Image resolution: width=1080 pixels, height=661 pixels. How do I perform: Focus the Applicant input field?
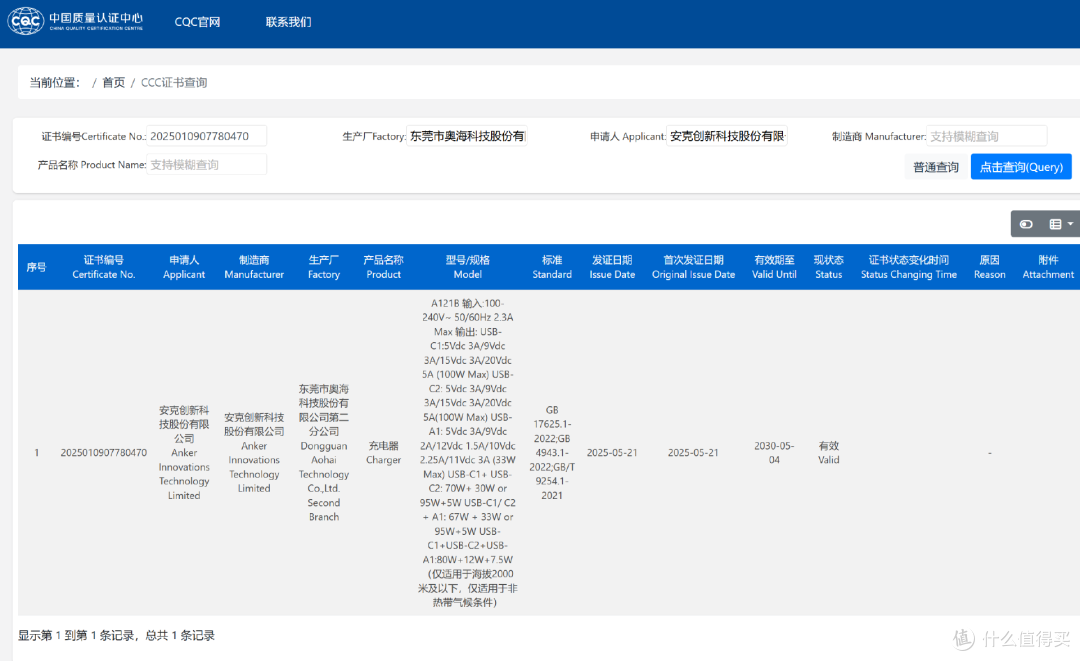point(727,136)
